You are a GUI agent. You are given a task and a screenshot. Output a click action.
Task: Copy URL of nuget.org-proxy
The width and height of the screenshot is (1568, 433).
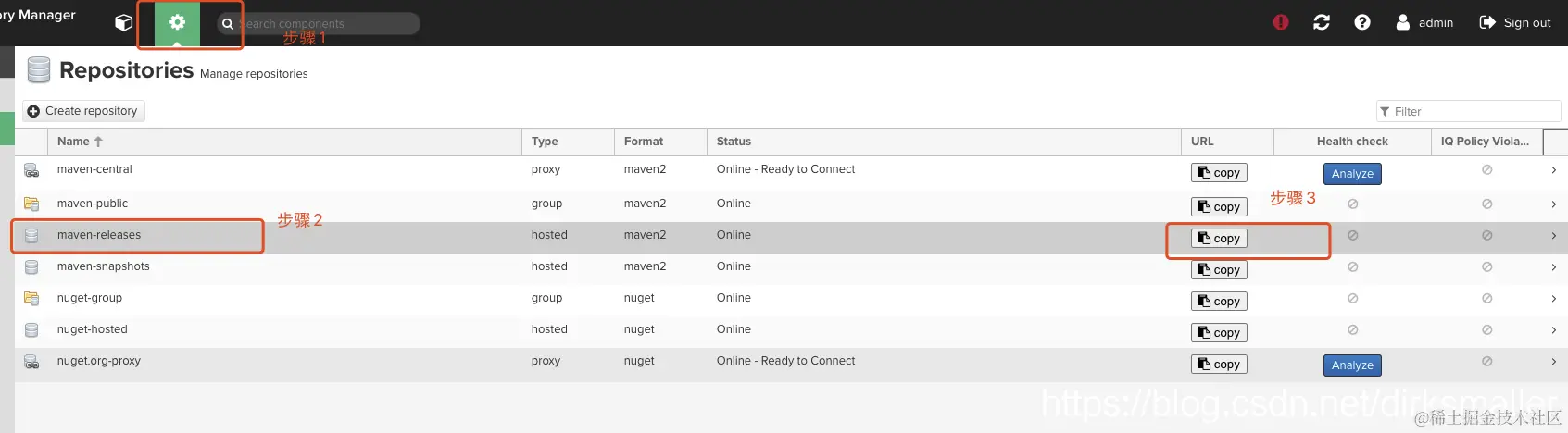pyautogui.click(x=1219, y=365)
